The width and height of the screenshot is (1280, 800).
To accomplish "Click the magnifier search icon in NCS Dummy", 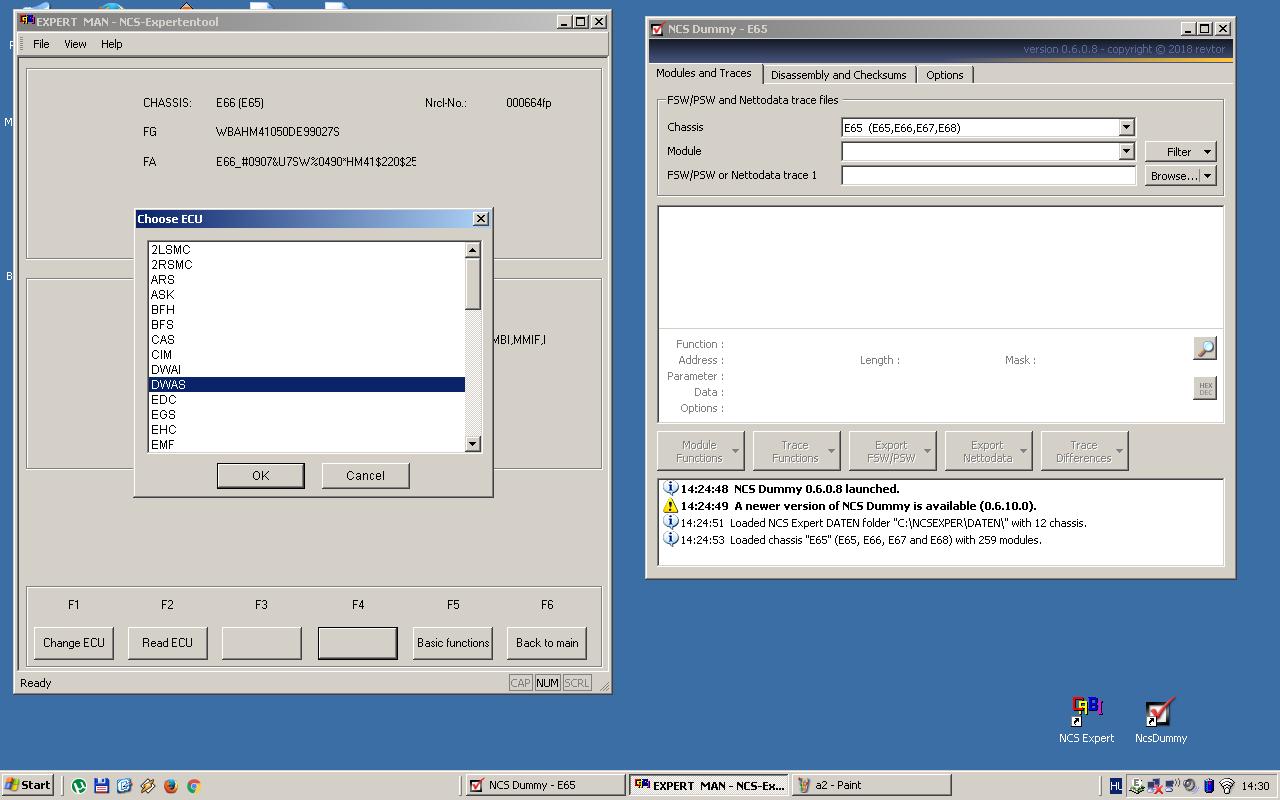I will [1205, 348].
